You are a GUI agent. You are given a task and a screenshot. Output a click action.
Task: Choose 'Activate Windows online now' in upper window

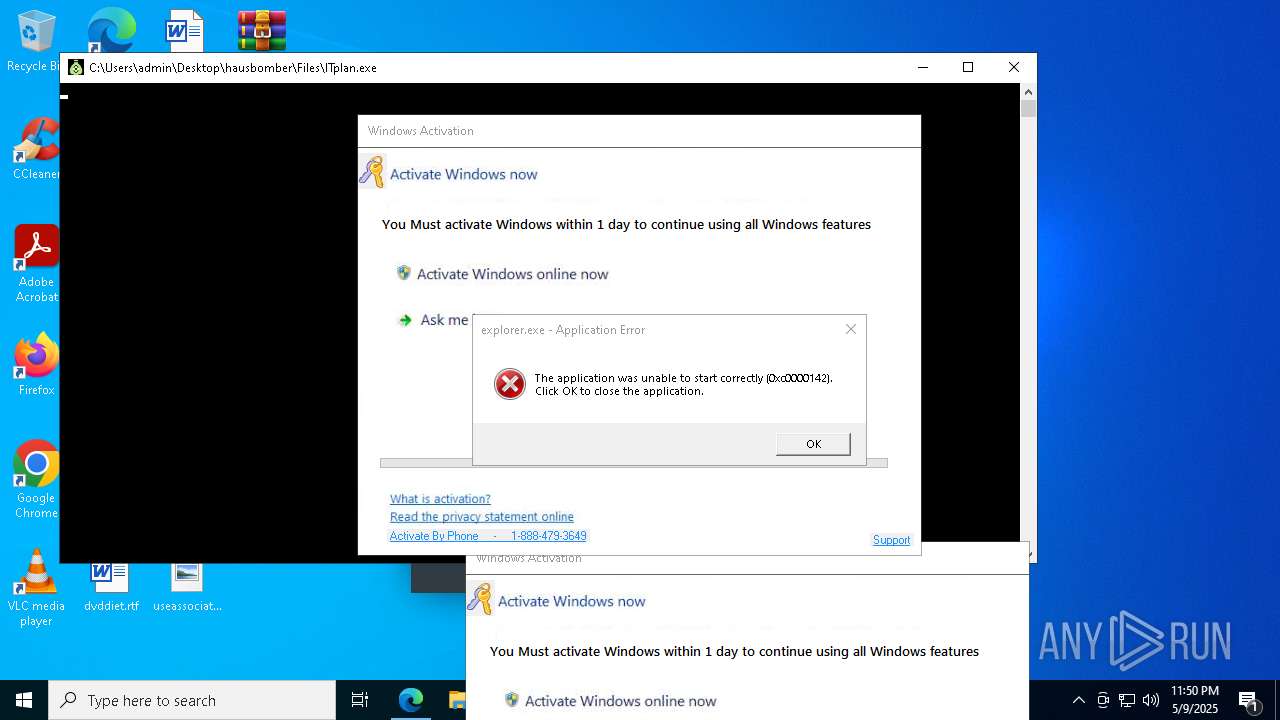pos(512,274)
